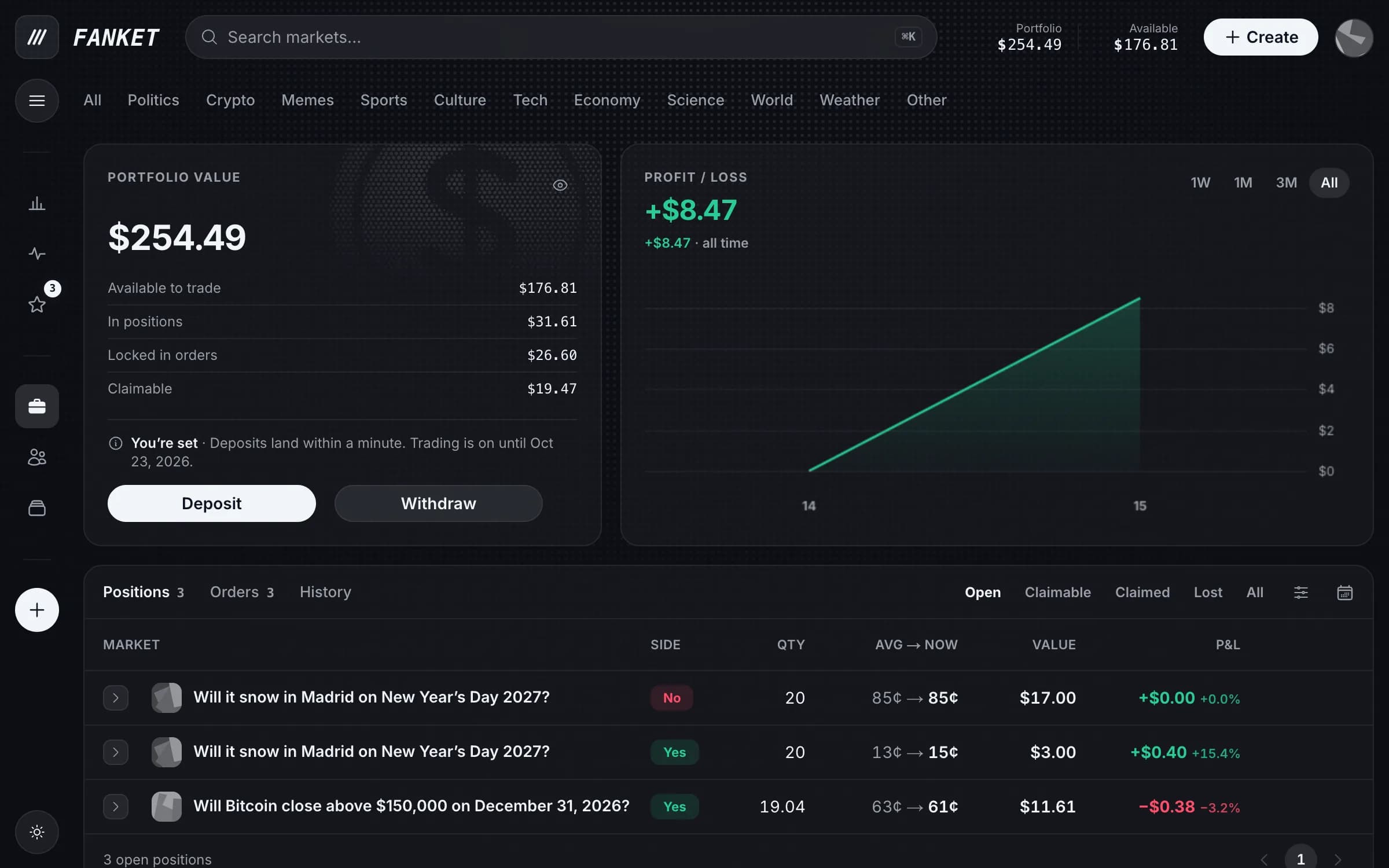This screenshot has width=1389, height=868.
Task: Hide portfolio value with eye icon
Action: click(560, 185)
